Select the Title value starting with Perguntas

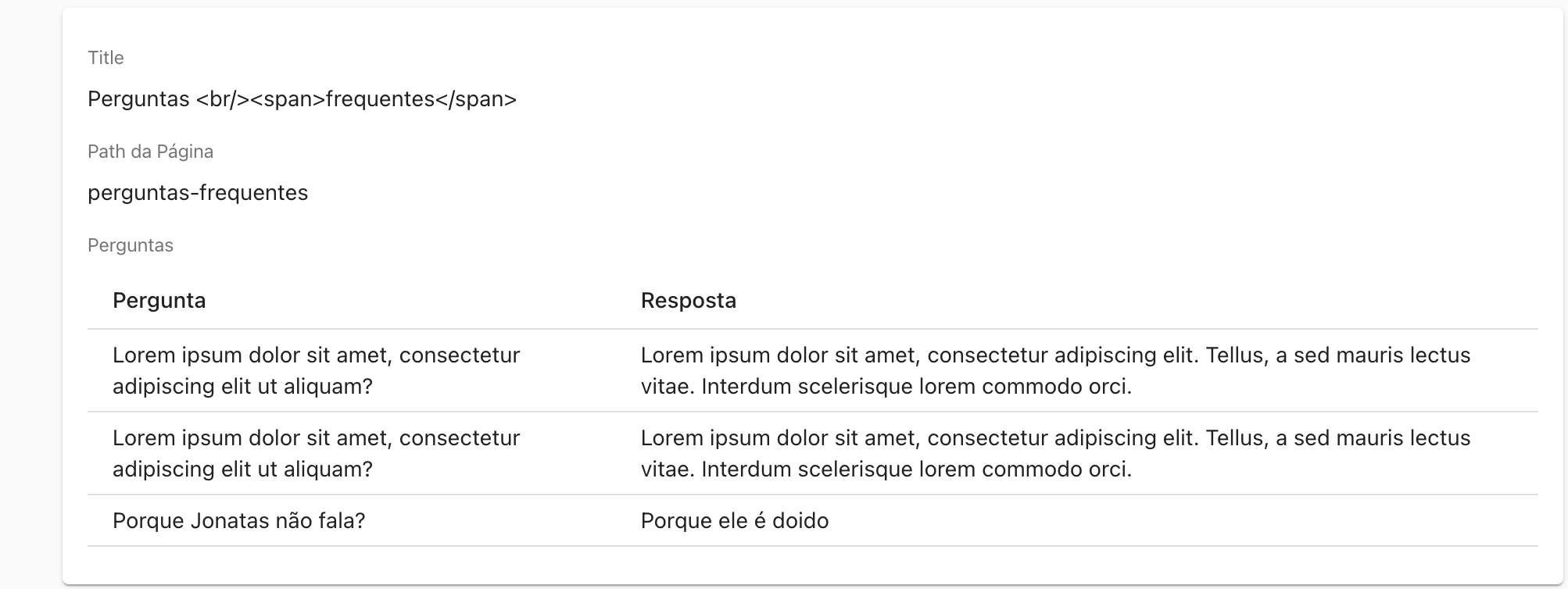click(x=302, y=99)
